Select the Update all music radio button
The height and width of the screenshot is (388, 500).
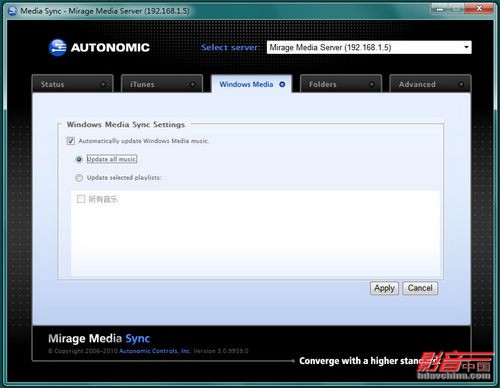(79, 159)
